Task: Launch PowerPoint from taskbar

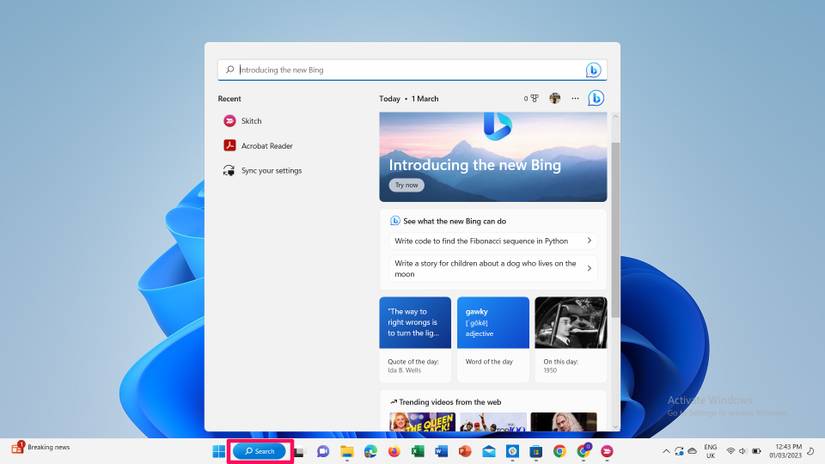Action: click(465, 451)
